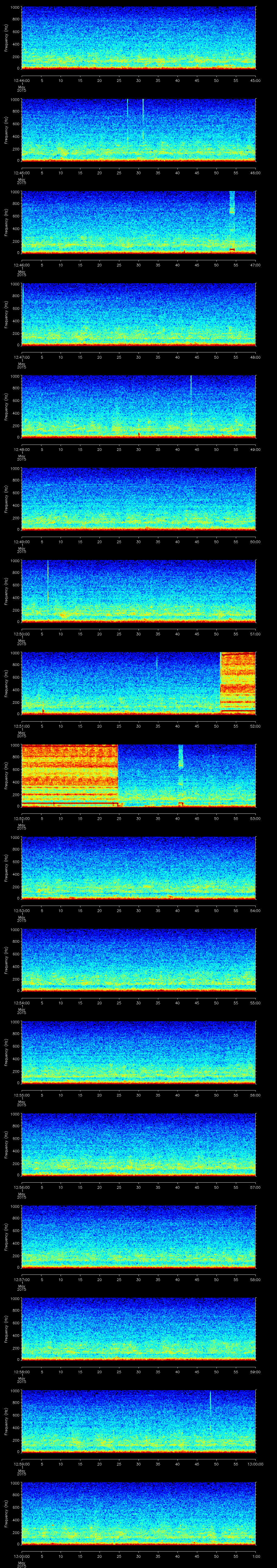Click the 12:55:00 start time label
This screenshot has width=277, height=1568.
click(x=21, y=1095)
